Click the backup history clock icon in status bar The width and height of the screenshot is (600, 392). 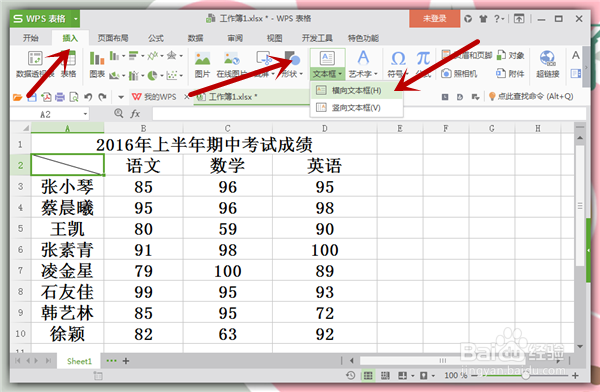351,376
